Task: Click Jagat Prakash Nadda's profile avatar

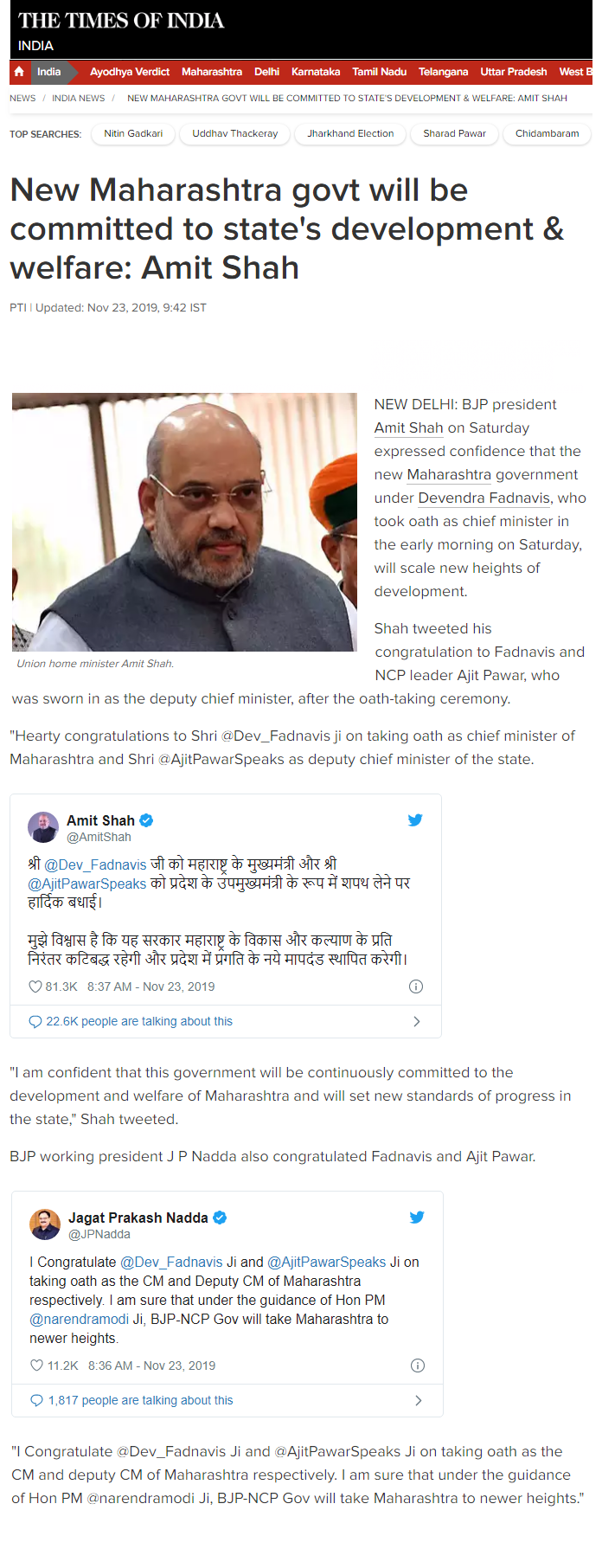Action: 45,1224
